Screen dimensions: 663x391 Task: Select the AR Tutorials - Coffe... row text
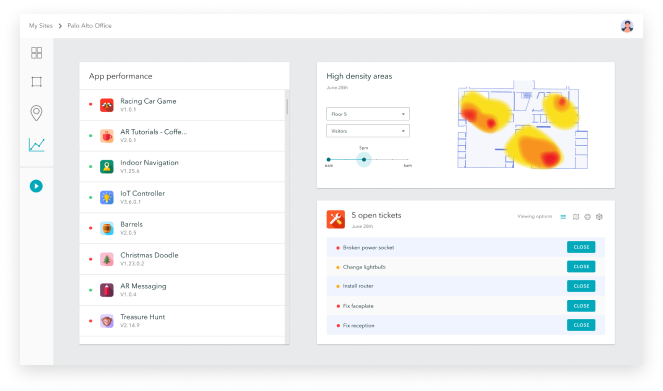tap(153, 132)
